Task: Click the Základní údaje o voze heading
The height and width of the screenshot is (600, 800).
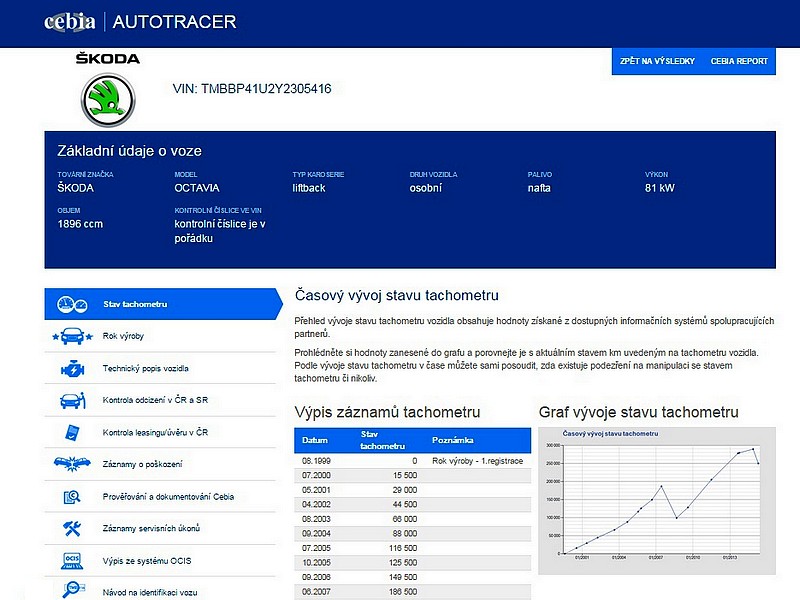Action: (130, 151)
